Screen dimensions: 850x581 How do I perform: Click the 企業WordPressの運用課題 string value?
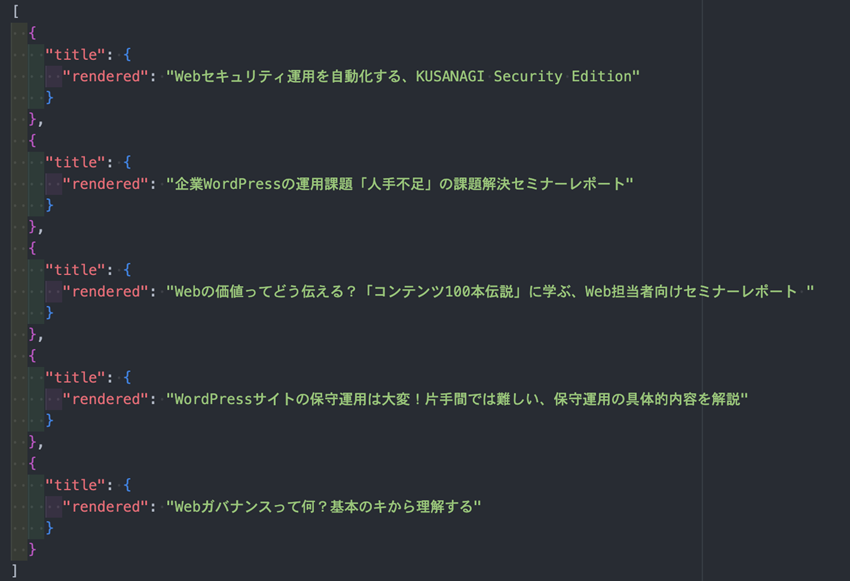400,184
